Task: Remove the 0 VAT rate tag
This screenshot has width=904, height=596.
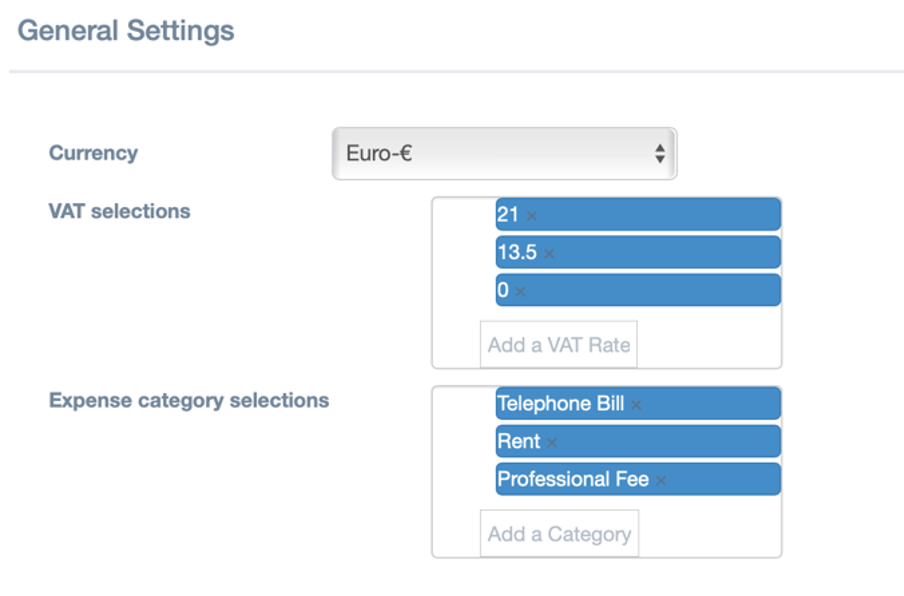Action: point(520,292)
